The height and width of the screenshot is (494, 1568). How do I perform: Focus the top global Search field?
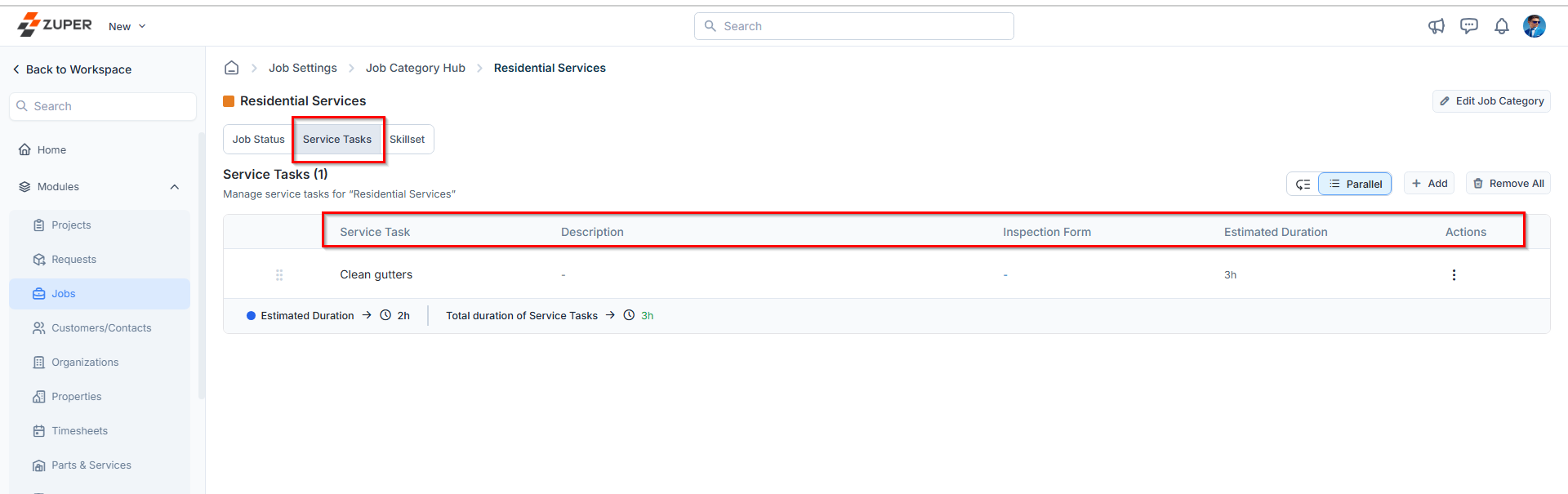(x=853, y=26)
